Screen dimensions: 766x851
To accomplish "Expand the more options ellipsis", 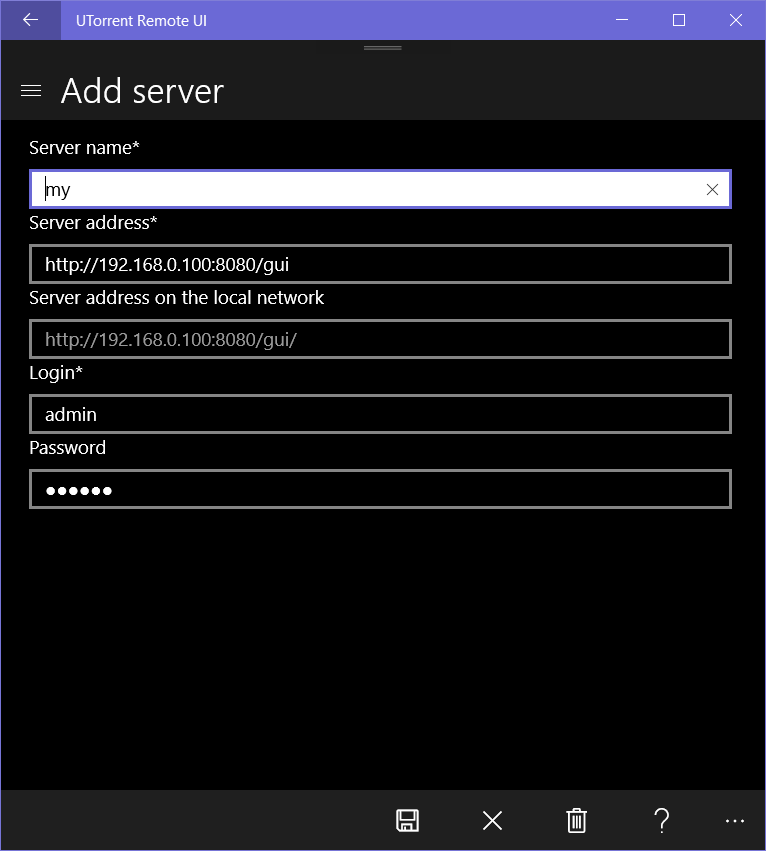I will click(x=735, y=821).
